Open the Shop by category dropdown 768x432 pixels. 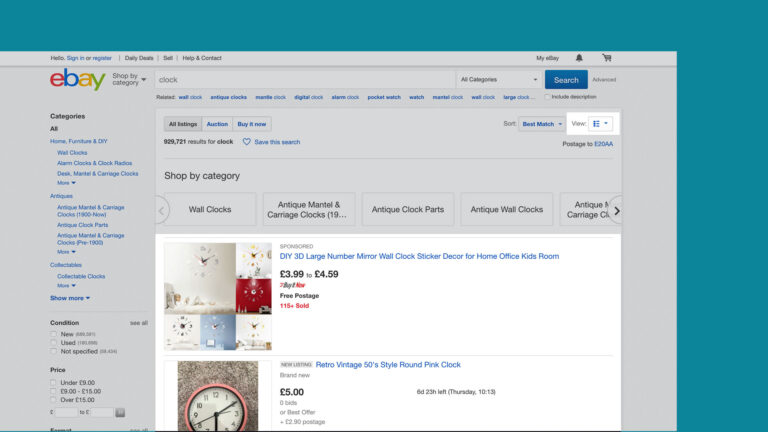tap(129, 79)
